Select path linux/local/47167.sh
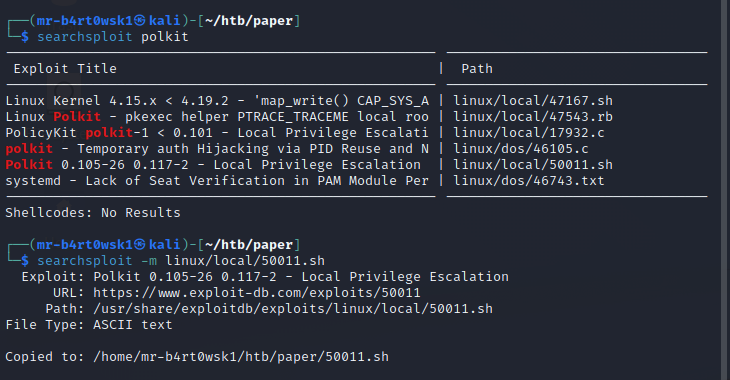The height and width of the screenshot is (380, 730). [x=533, y=101]
